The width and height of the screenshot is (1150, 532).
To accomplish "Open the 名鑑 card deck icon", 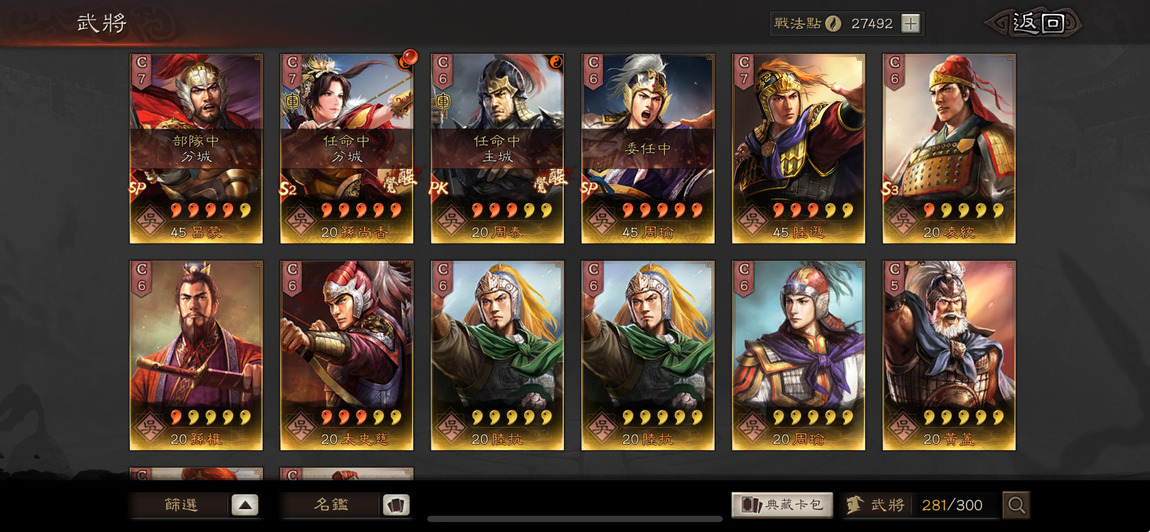I will pyautogui.click(x=396, y=505).
